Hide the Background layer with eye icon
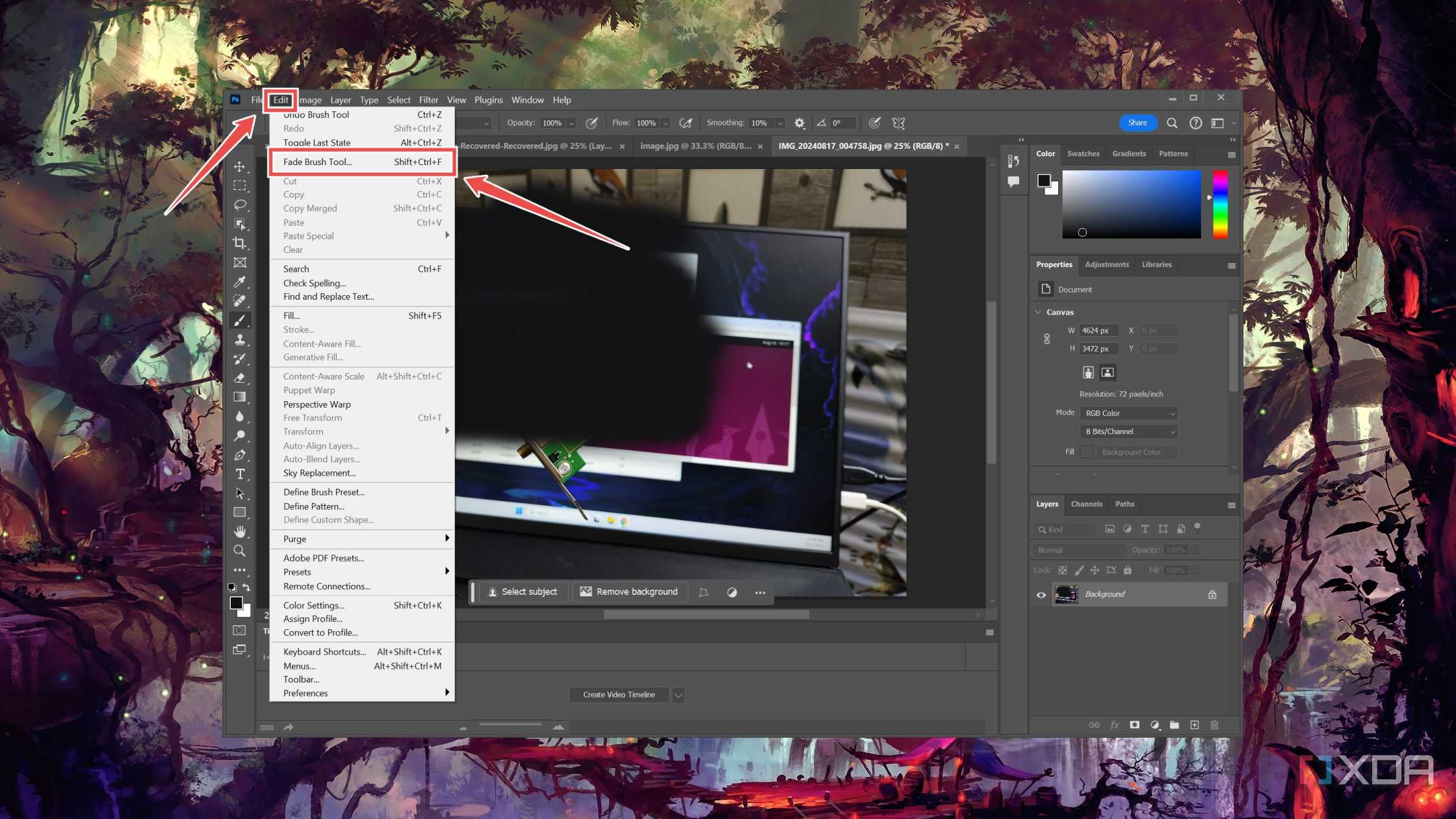Screen dimensions: 1456x819 coord(1041,595)
